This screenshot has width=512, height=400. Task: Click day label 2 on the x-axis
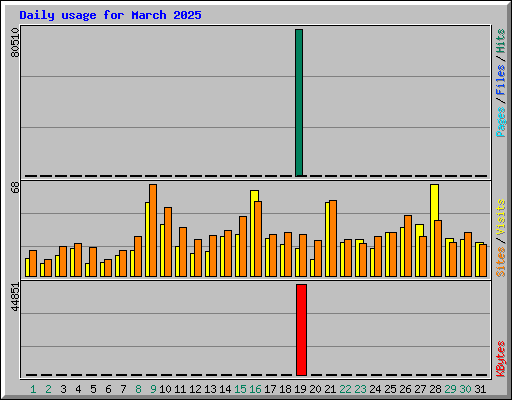coord(48,389)
